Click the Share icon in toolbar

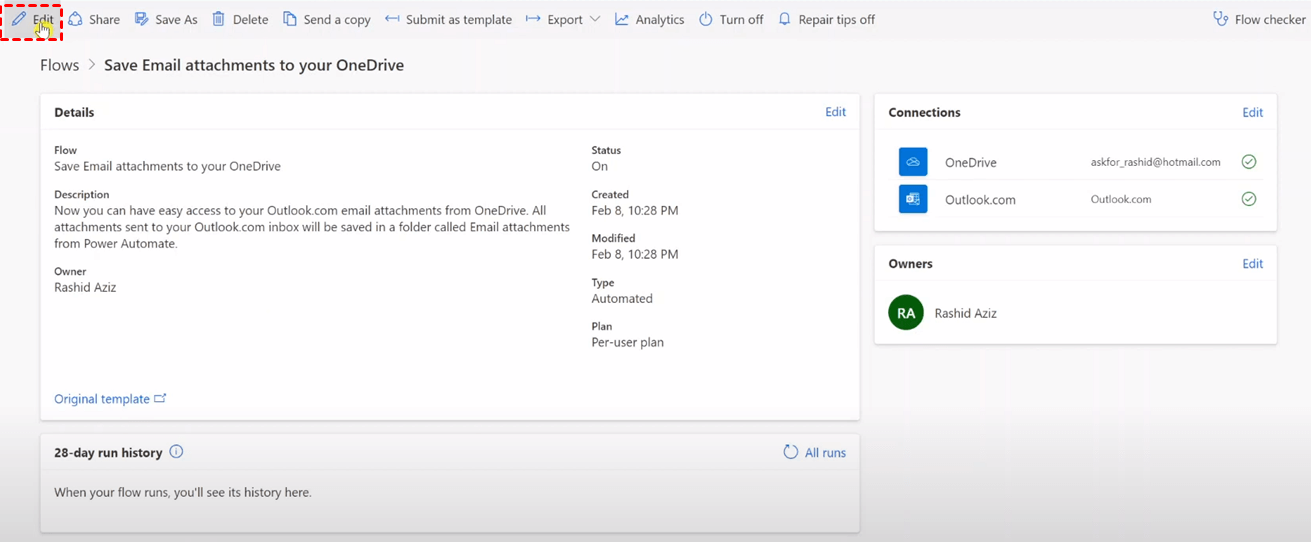76,19
